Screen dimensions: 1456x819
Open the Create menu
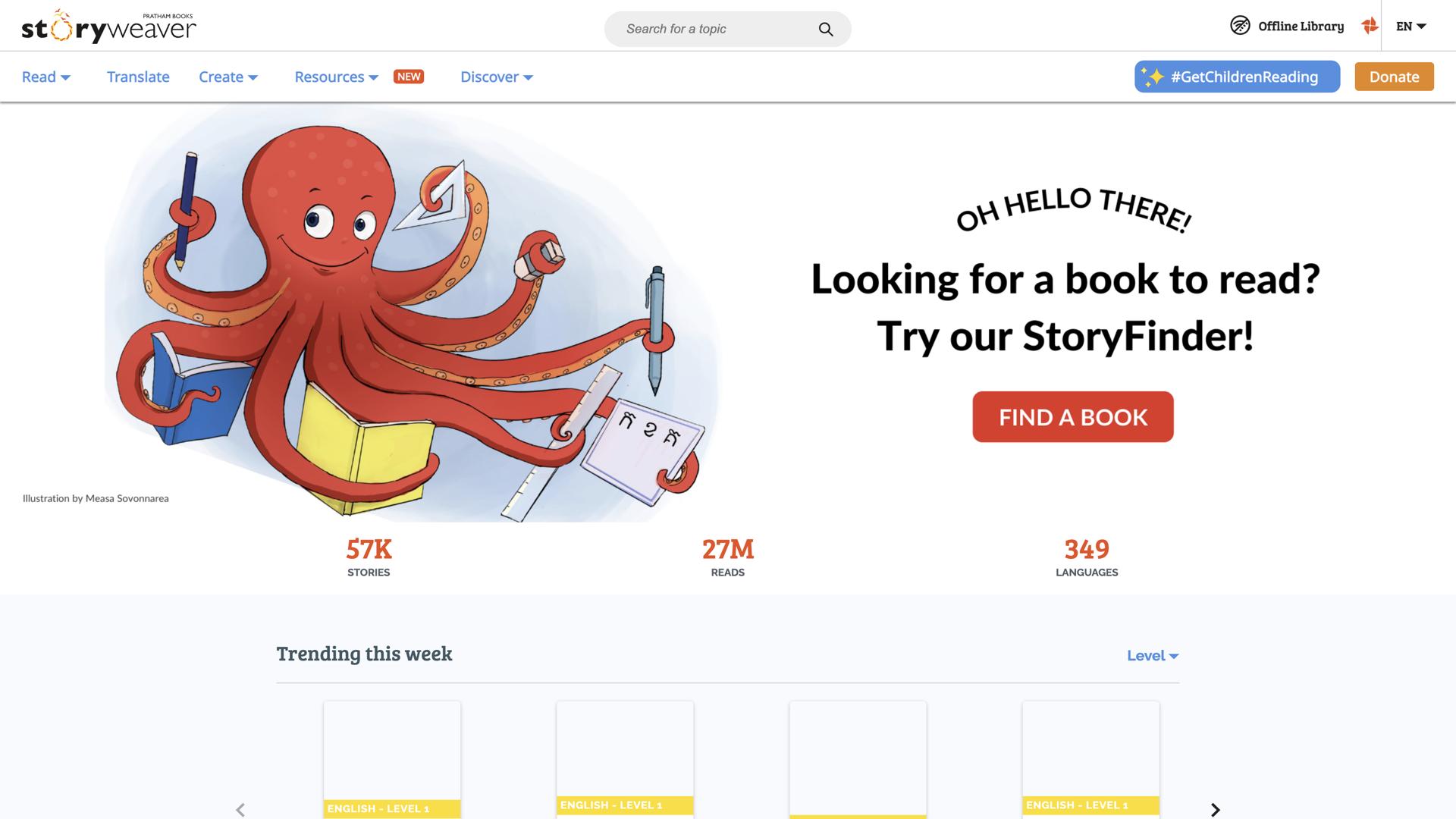point(227,77)
